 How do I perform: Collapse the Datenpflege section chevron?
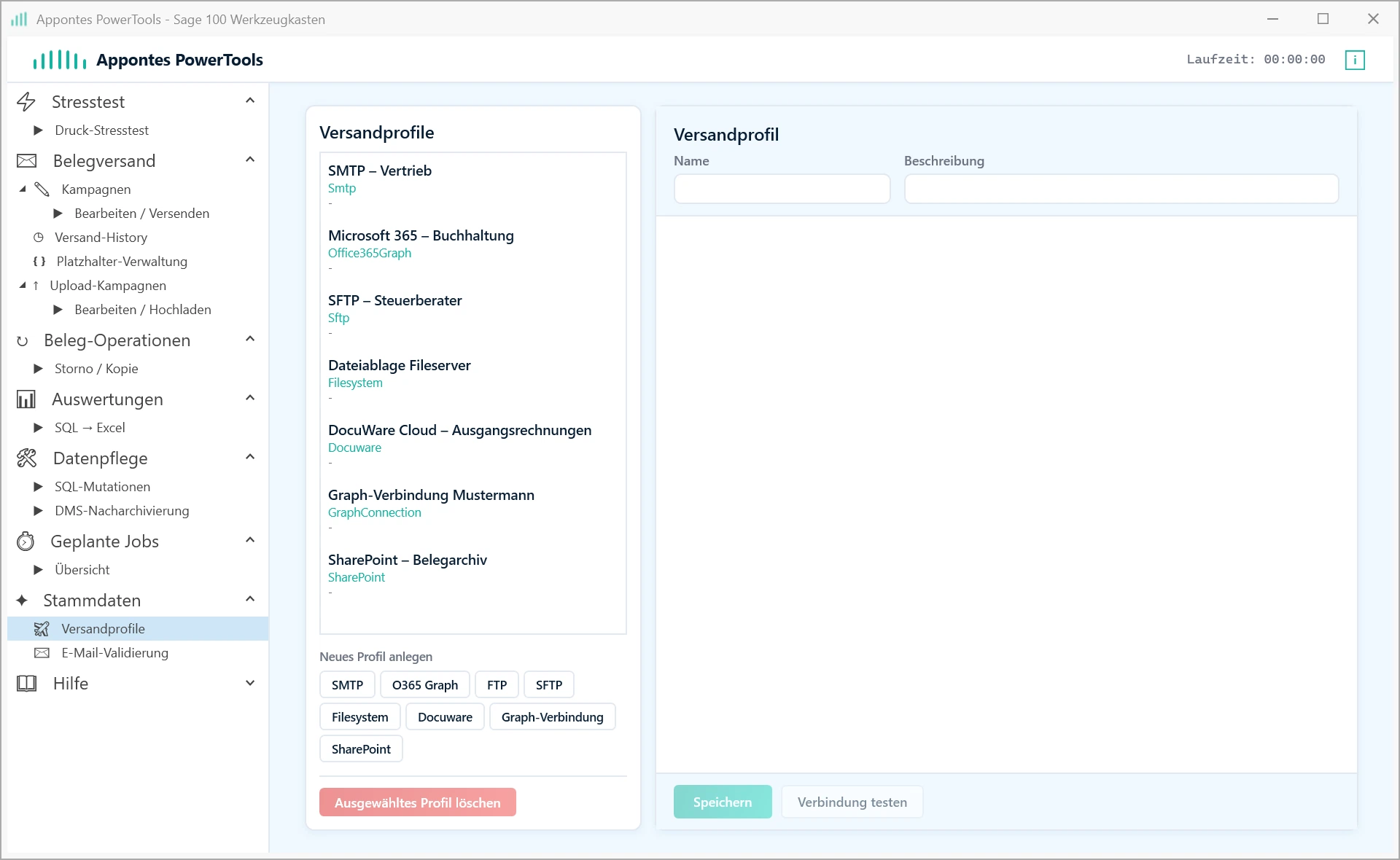(250, 457)
